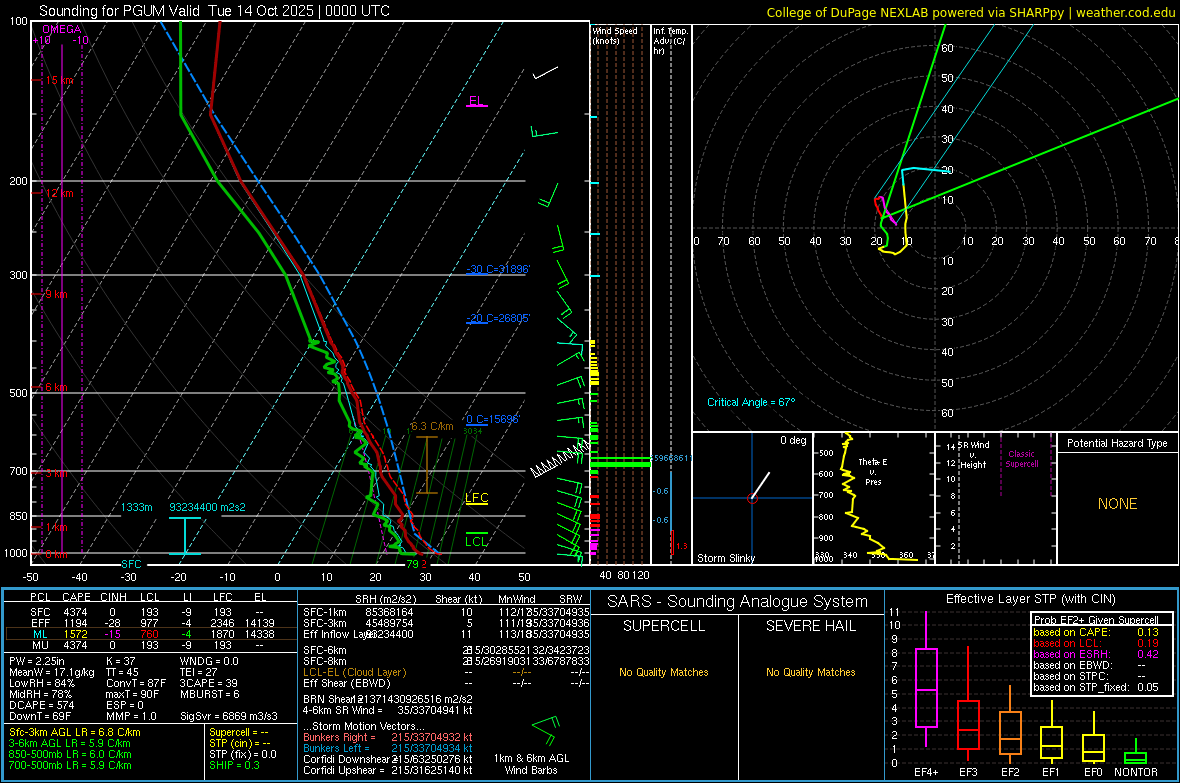The width and height of the screenshot is (1180, 783).
Task: Click the red EF3 box plot
Action: click(x=968, y=724)
